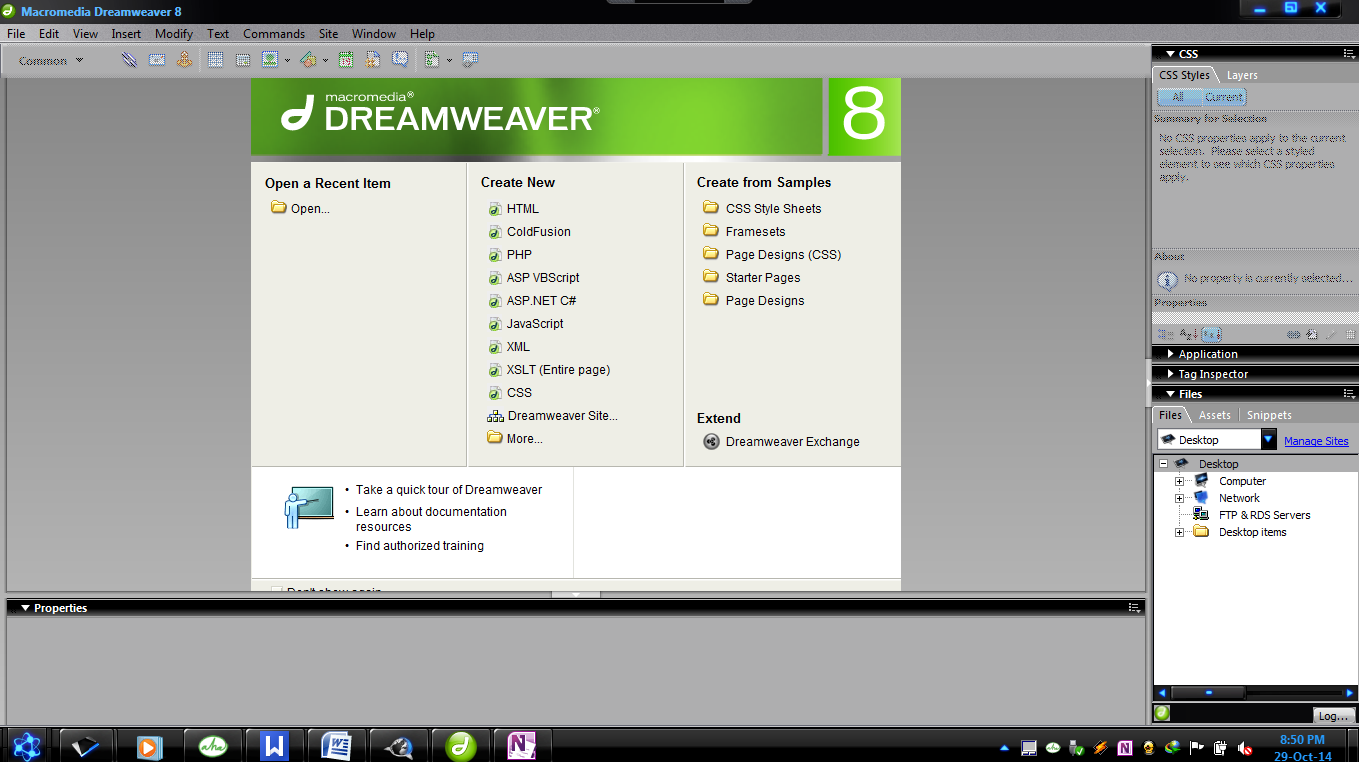The height and width of the screenshot is (762, 1359).
Task: Click the Templates insert icon
Action: tap(432, 60)
